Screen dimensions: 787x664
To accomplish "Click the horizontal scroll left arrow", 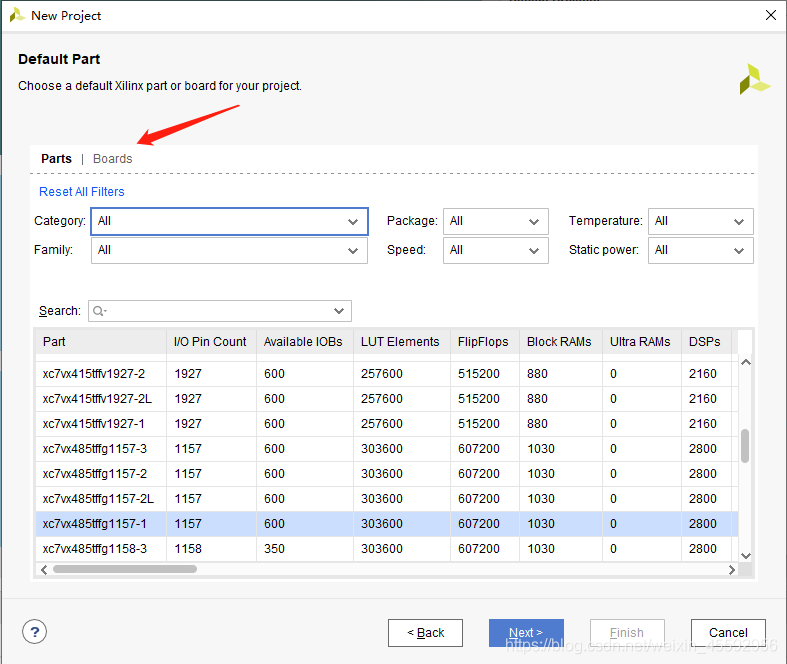I will pos(44,570).
